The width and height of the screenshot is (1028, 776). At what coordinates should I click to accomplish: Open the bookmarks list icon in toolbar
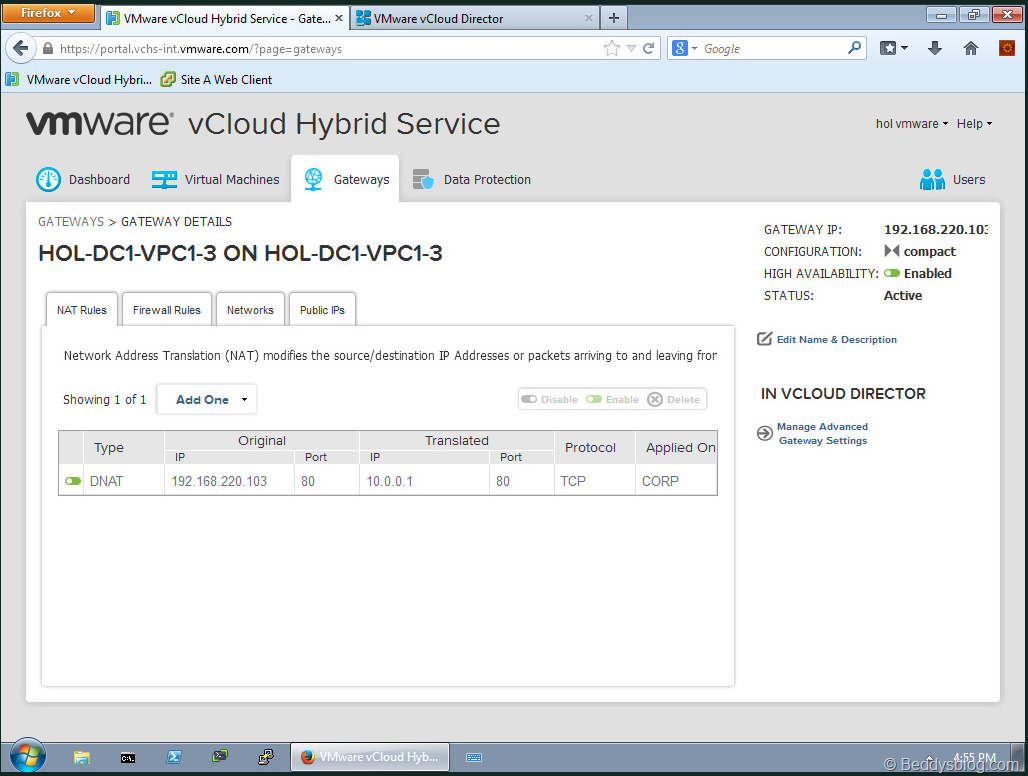[x=889, y=48]
